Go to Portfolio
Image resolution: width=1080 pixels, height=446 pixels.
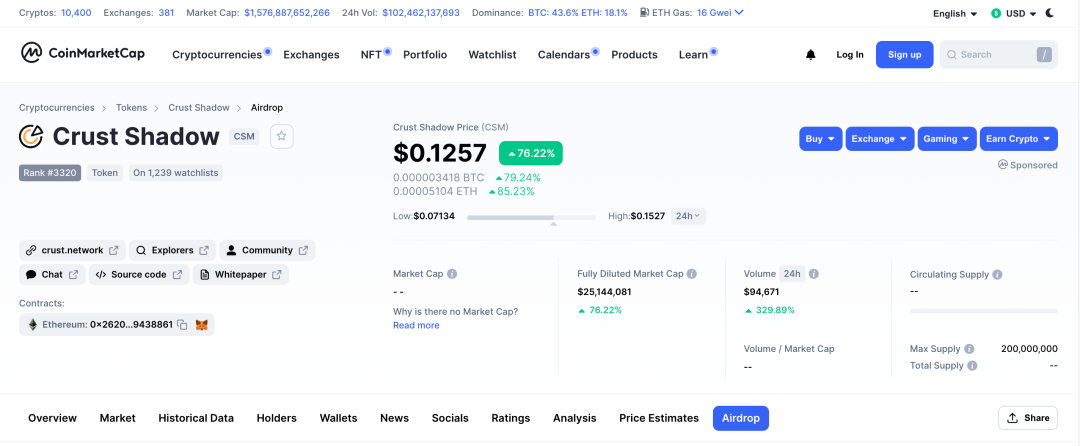click(425, 55)
